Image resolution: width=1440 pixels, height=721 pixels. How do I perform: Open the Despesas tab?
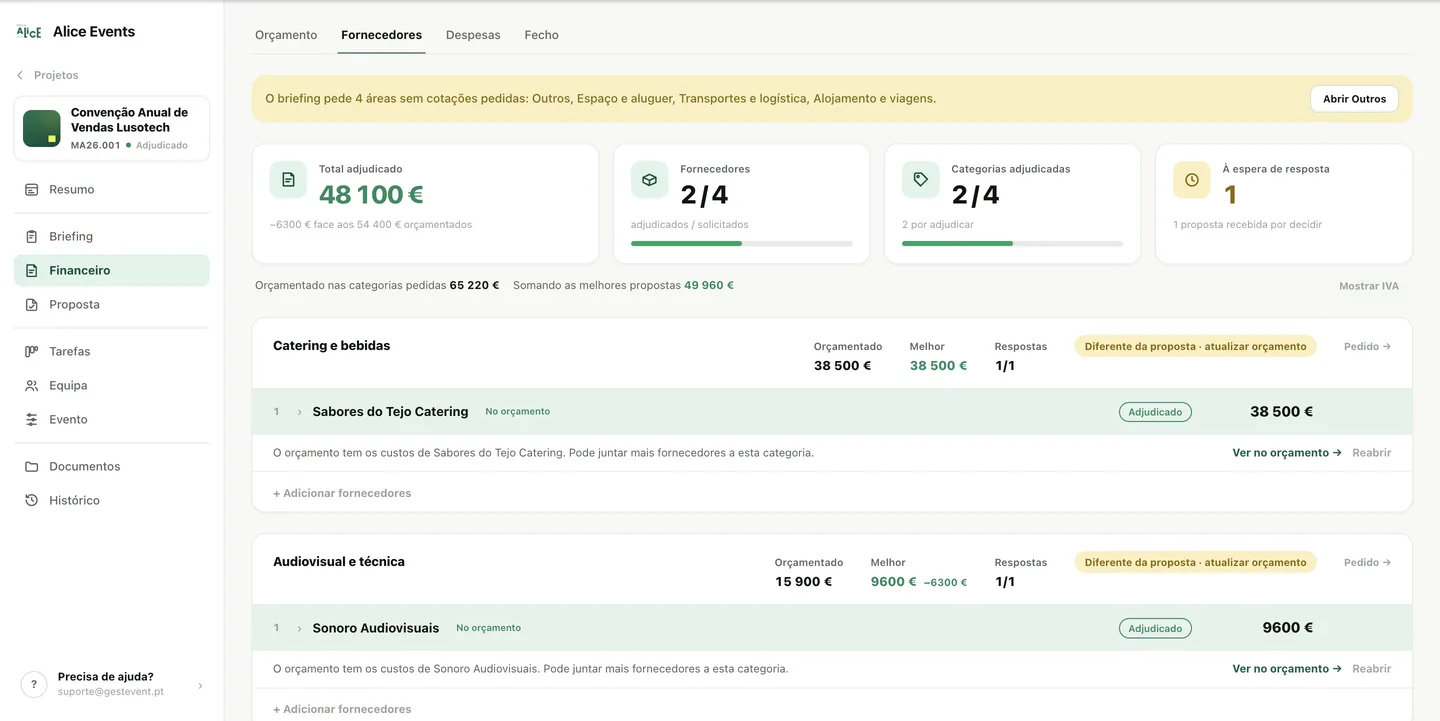473,35
